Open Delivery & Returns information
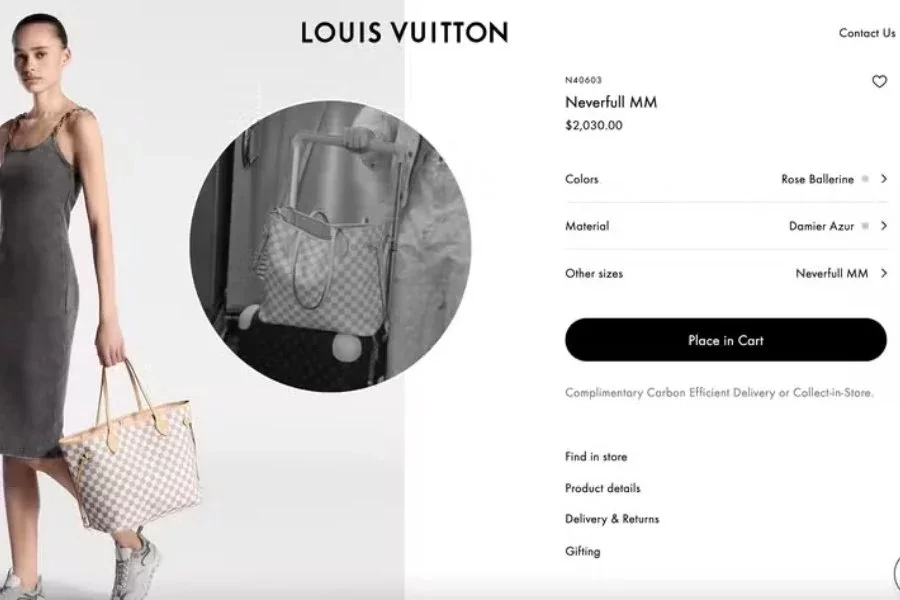 [612, 519]
